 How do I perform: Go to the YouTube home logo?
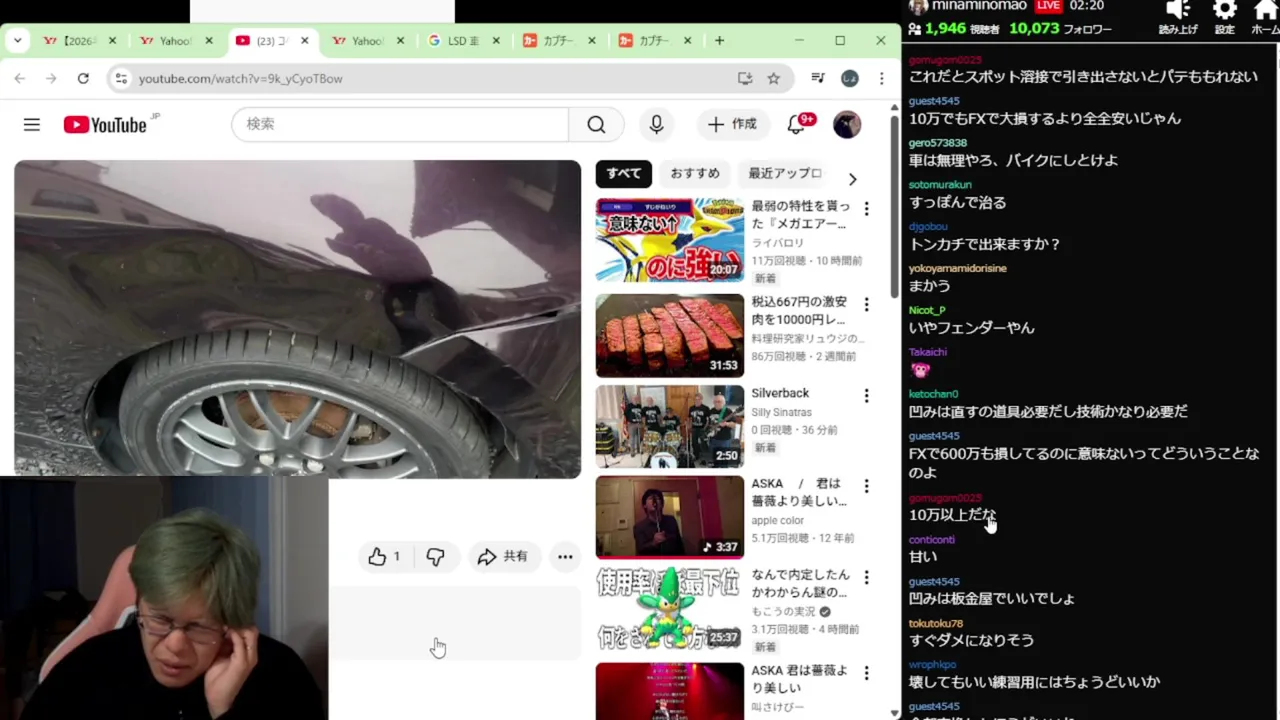(105, 124)
